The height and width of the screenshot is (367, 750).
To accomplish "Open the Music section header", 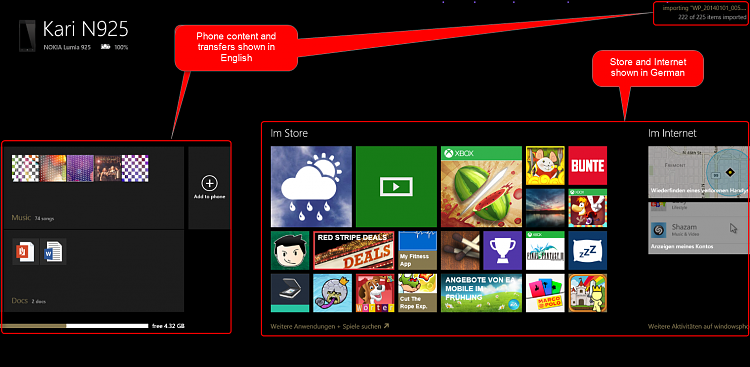I will pos(21,218).
